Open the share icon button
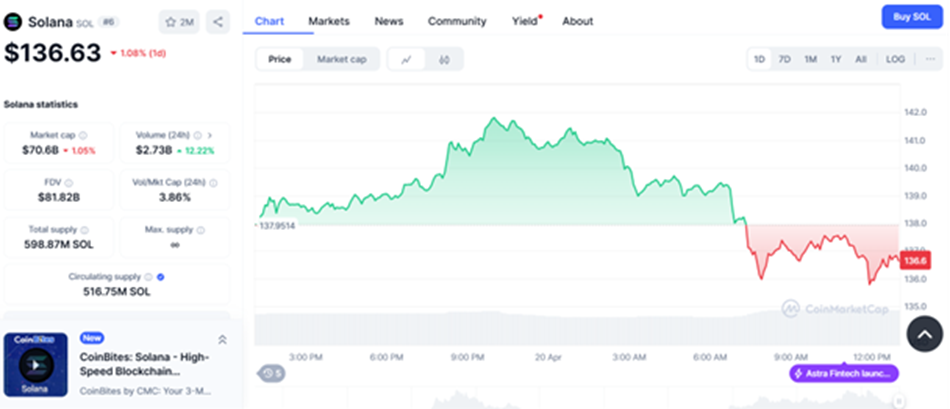The width and height of the screenshot is (950, 409). pos(218,22)
